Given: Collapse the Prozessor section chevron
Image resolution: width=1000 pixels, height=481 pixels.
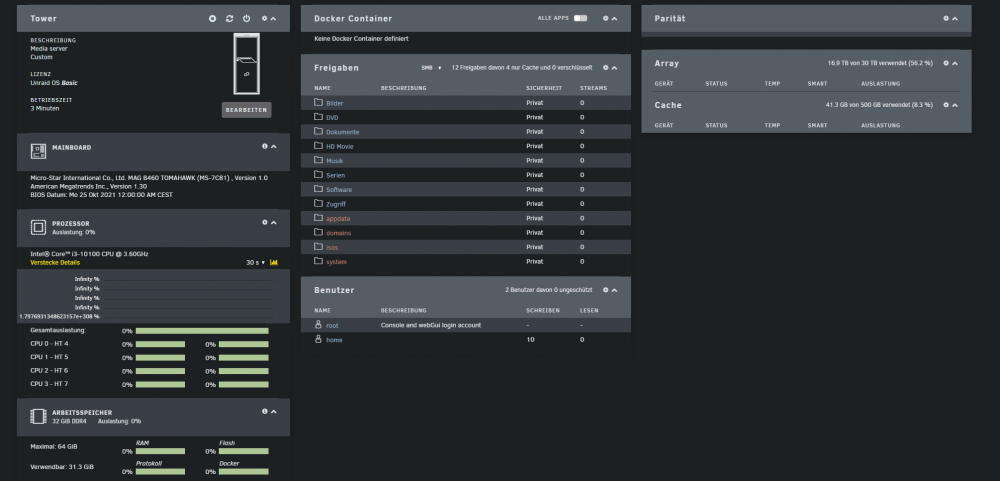Looking at the screenshot, I should 274,222.
